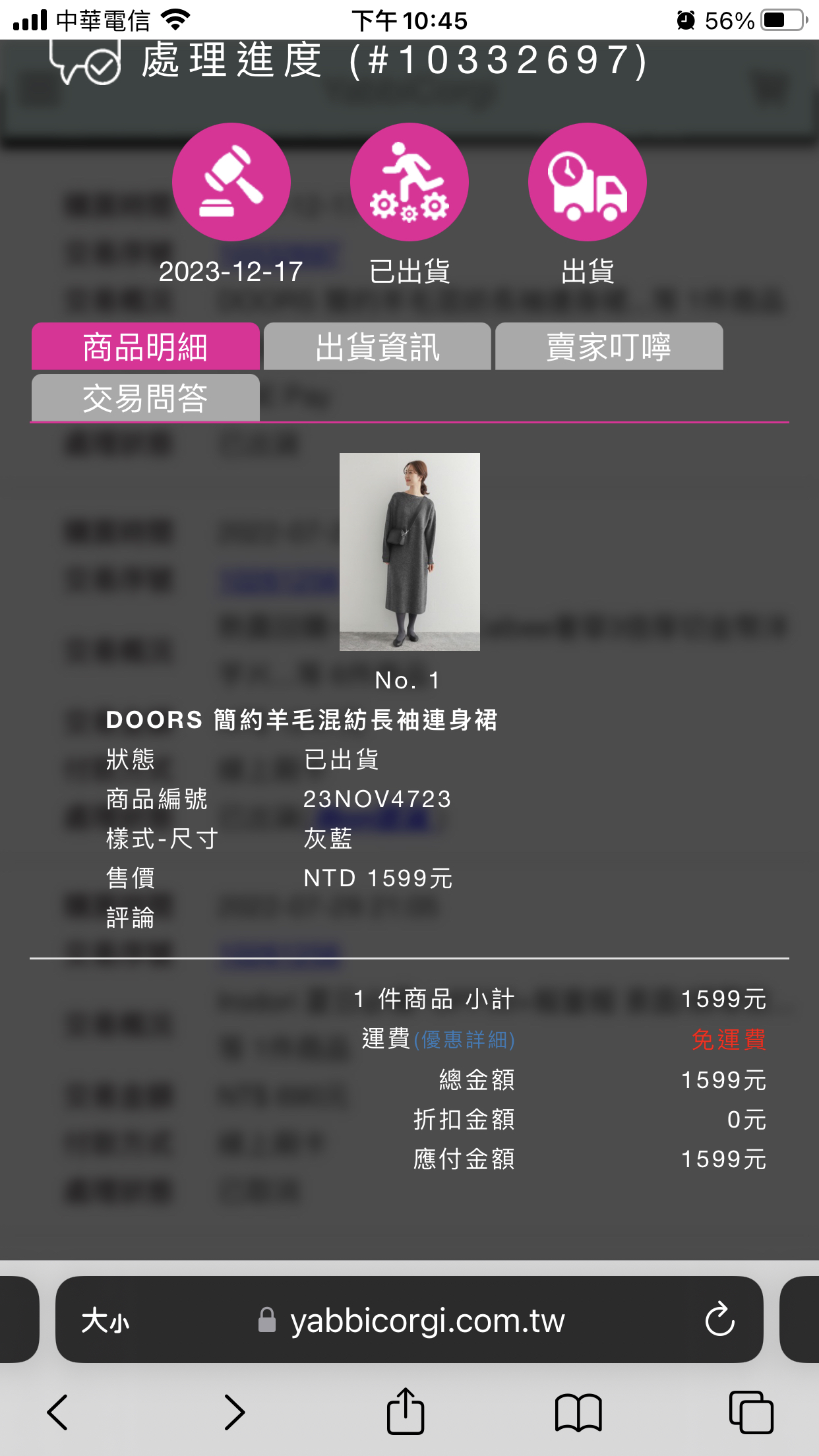Open Safari share sheet icon

coord(405,1412)
